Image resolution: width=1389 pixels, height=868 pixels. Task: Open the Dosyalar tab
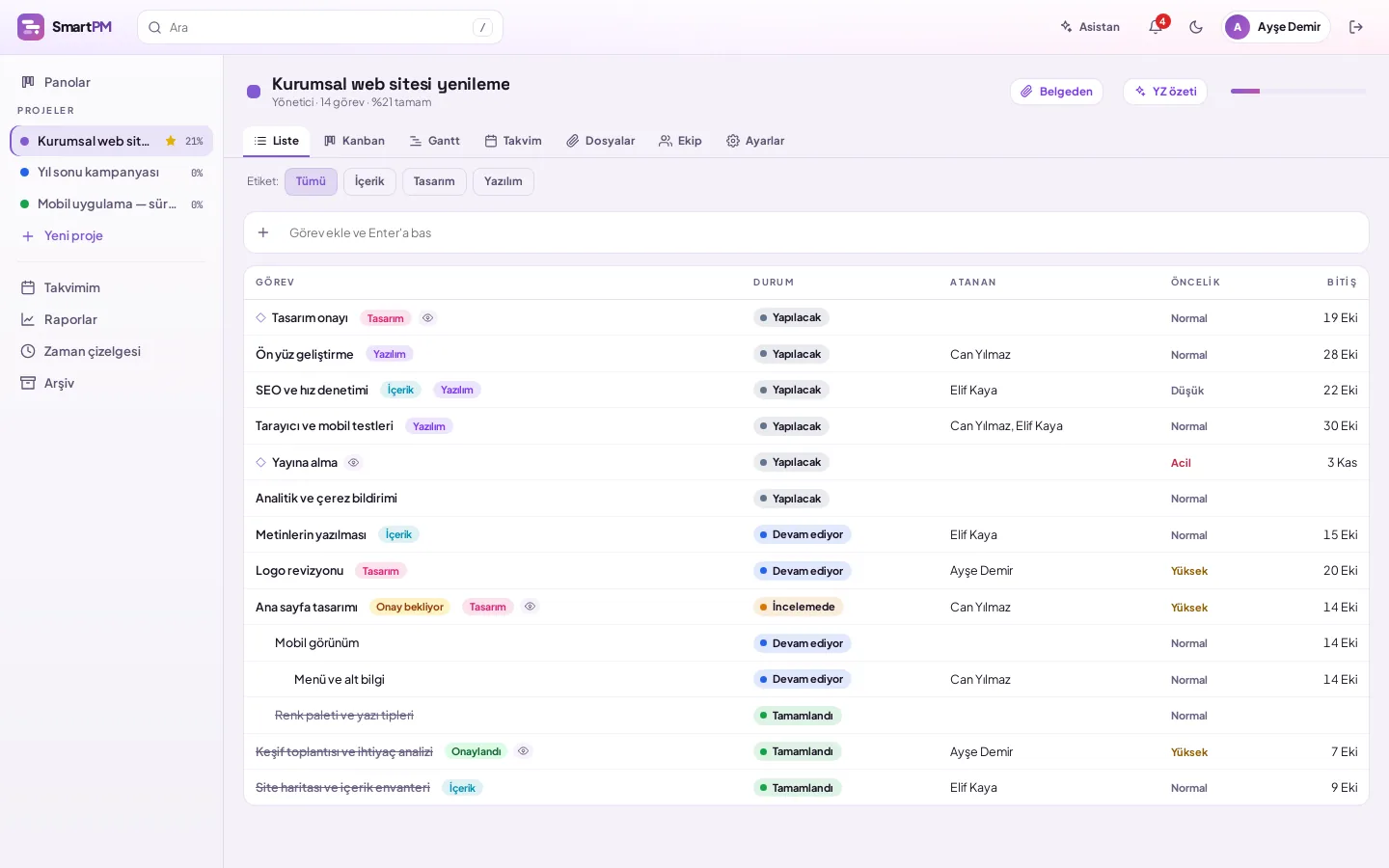(600, 141)
